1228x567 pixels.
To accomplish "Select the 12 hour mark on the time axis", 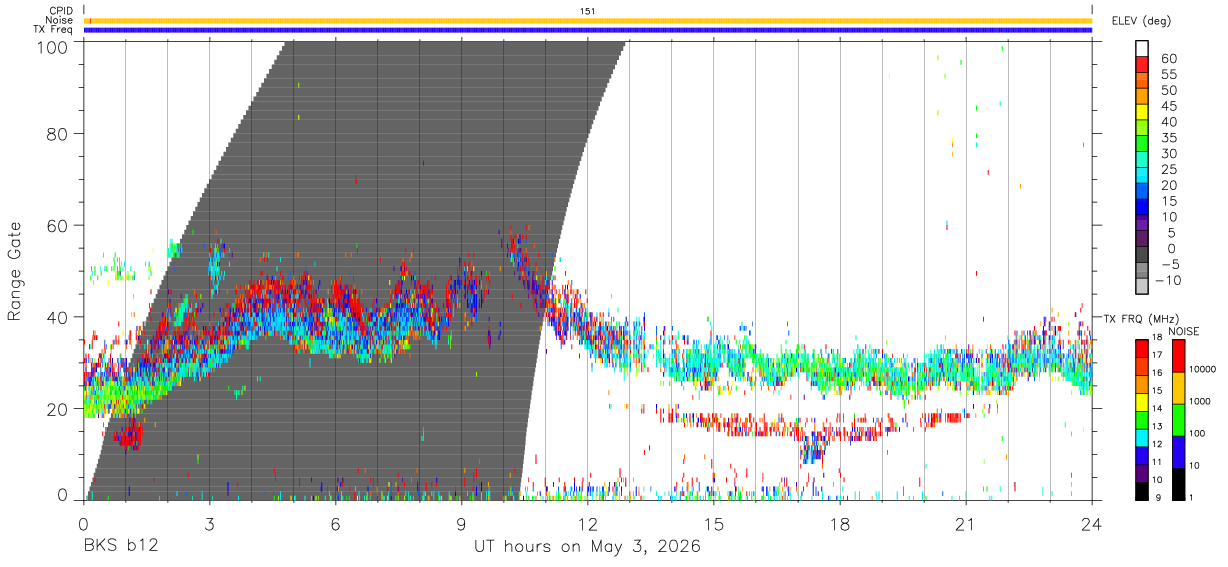I will (588, 522).
